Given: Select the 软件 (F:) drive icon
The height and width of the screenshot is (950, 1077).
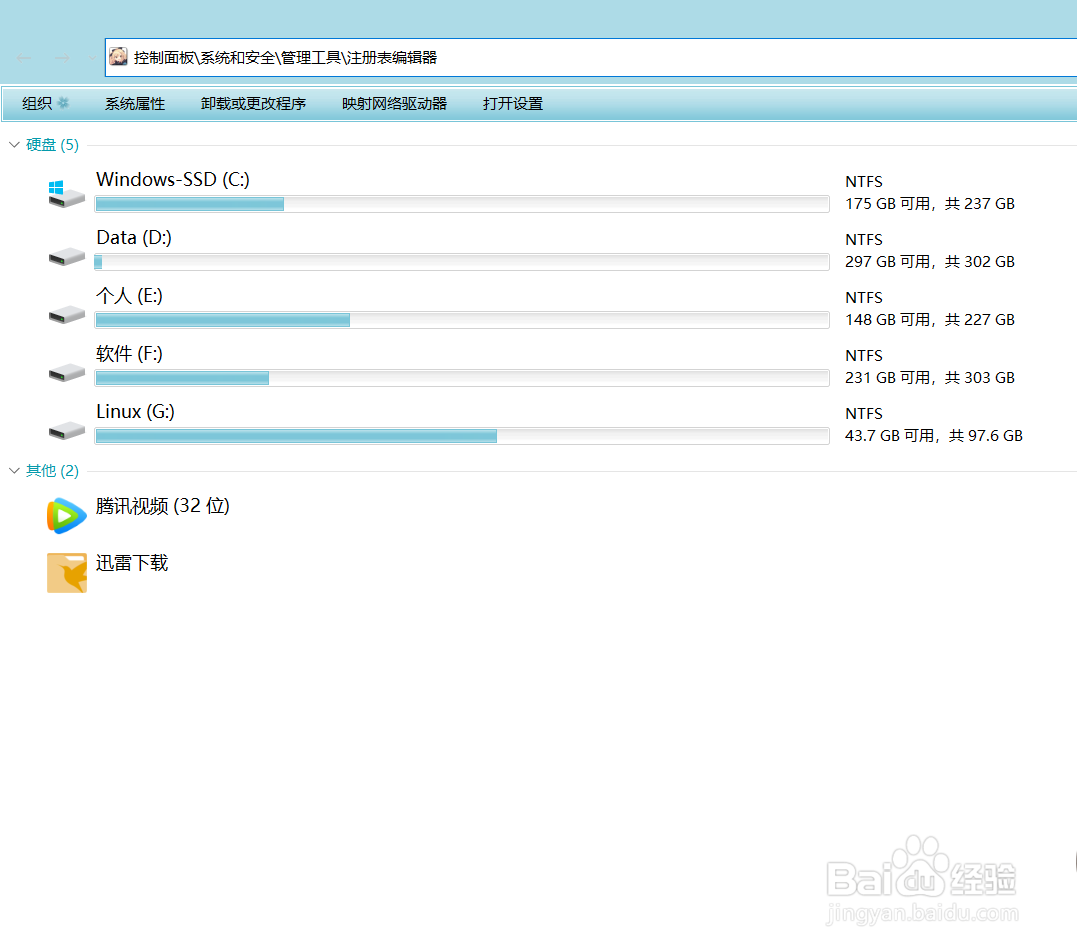Looking at the screenshot, I should click(x=67, y=373).
